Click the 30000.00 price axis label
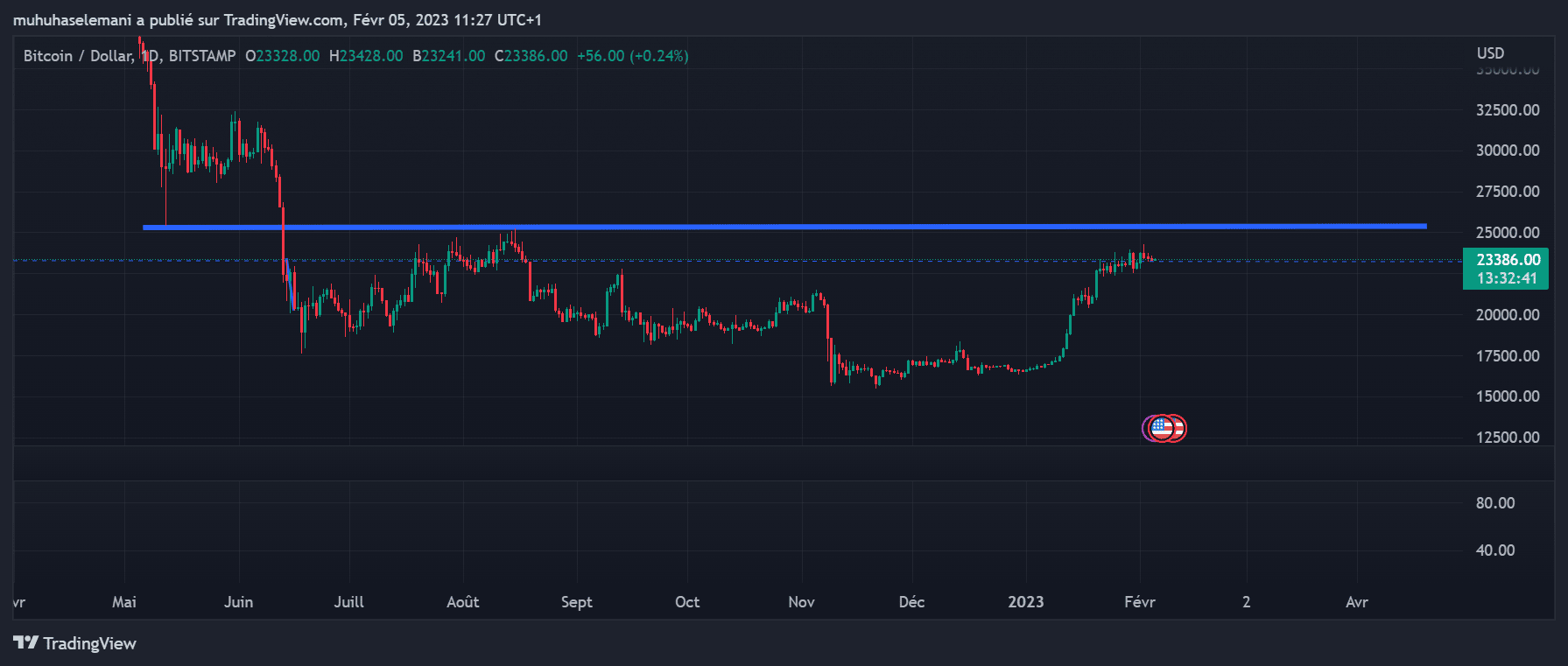Screen dimensions: 1568x666 point(1508,151)
